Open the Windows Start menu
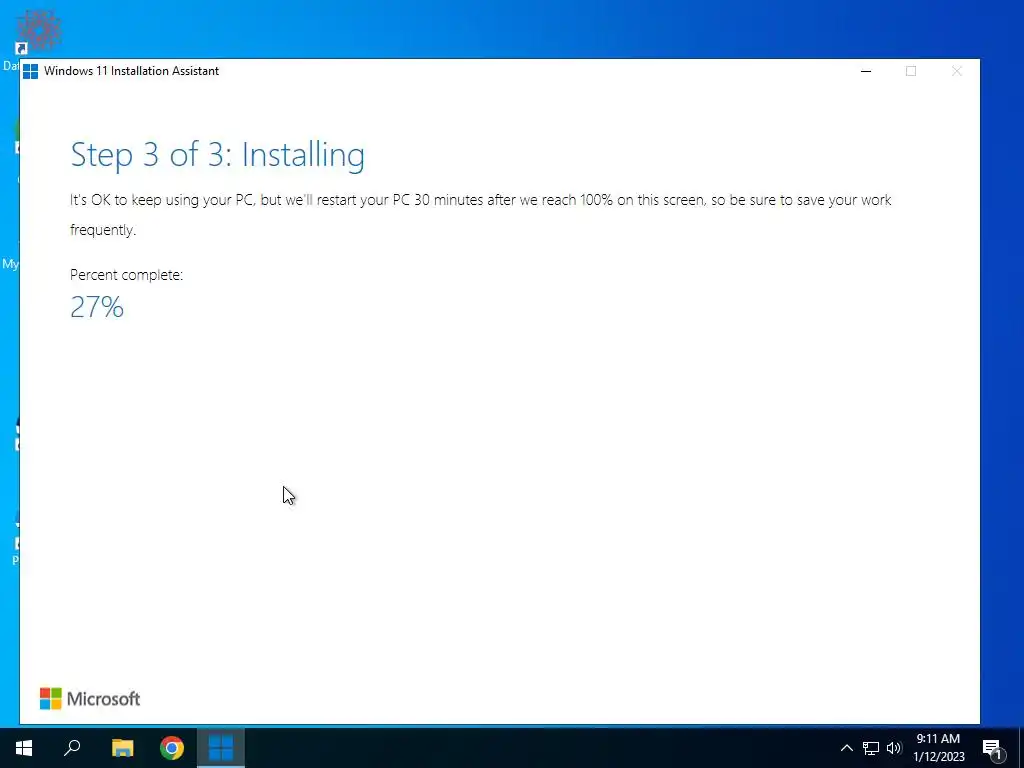1024x768 pixels. (x=24, y=747)
